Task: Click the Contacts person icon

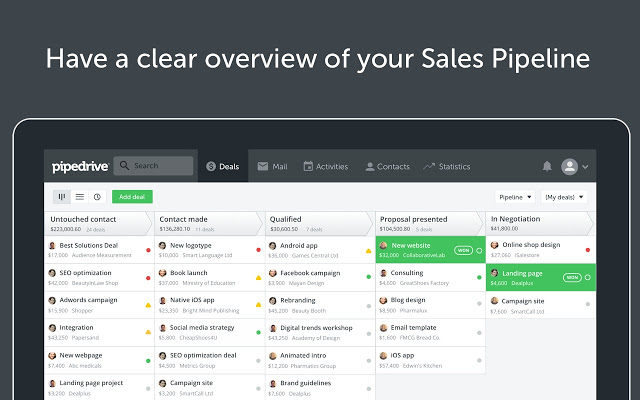Action: (370, 166)
